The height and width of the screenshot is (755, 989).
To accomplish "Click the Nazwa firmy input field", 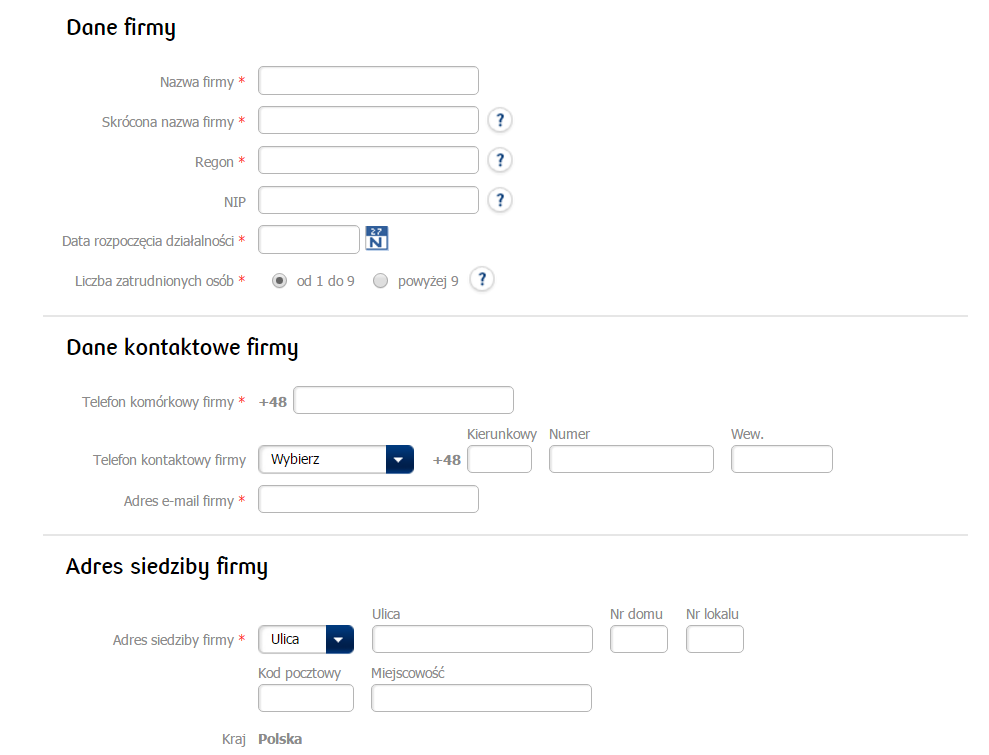I will click(x=368, y=81).
